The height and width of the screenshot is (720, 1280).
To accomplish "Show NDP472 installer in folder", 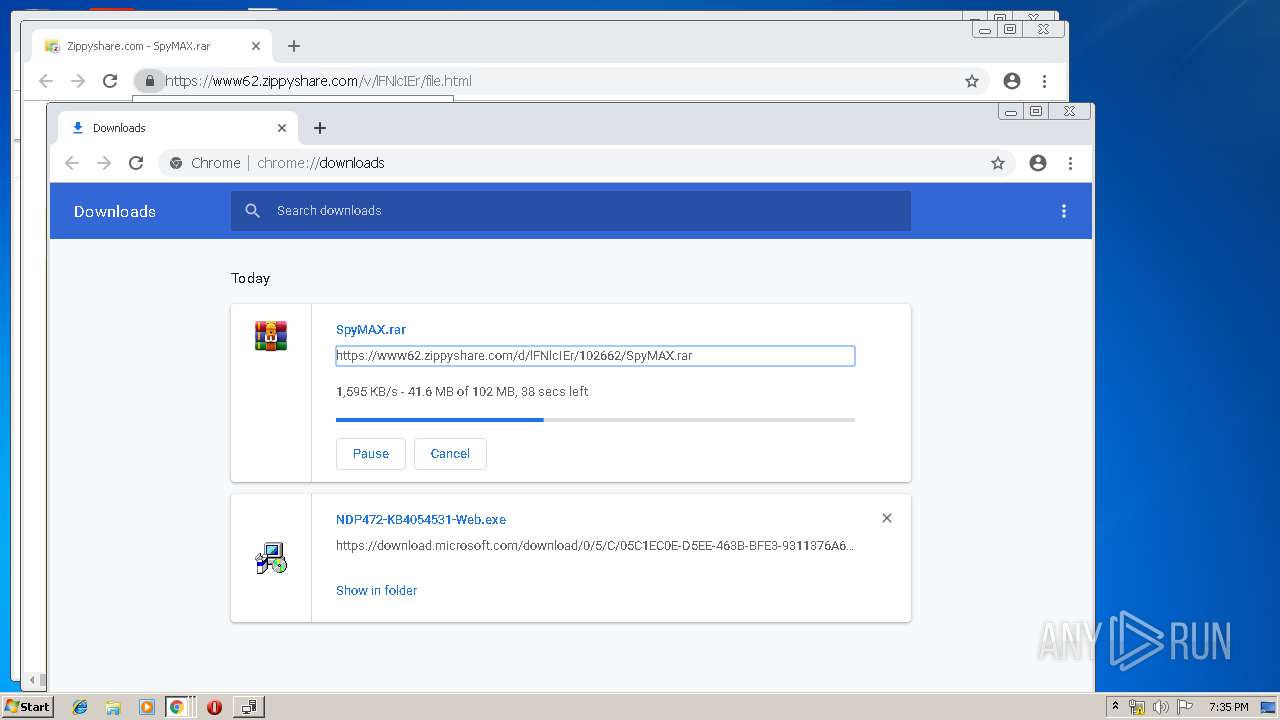I will pyautogui.click(x=376, y=591).
